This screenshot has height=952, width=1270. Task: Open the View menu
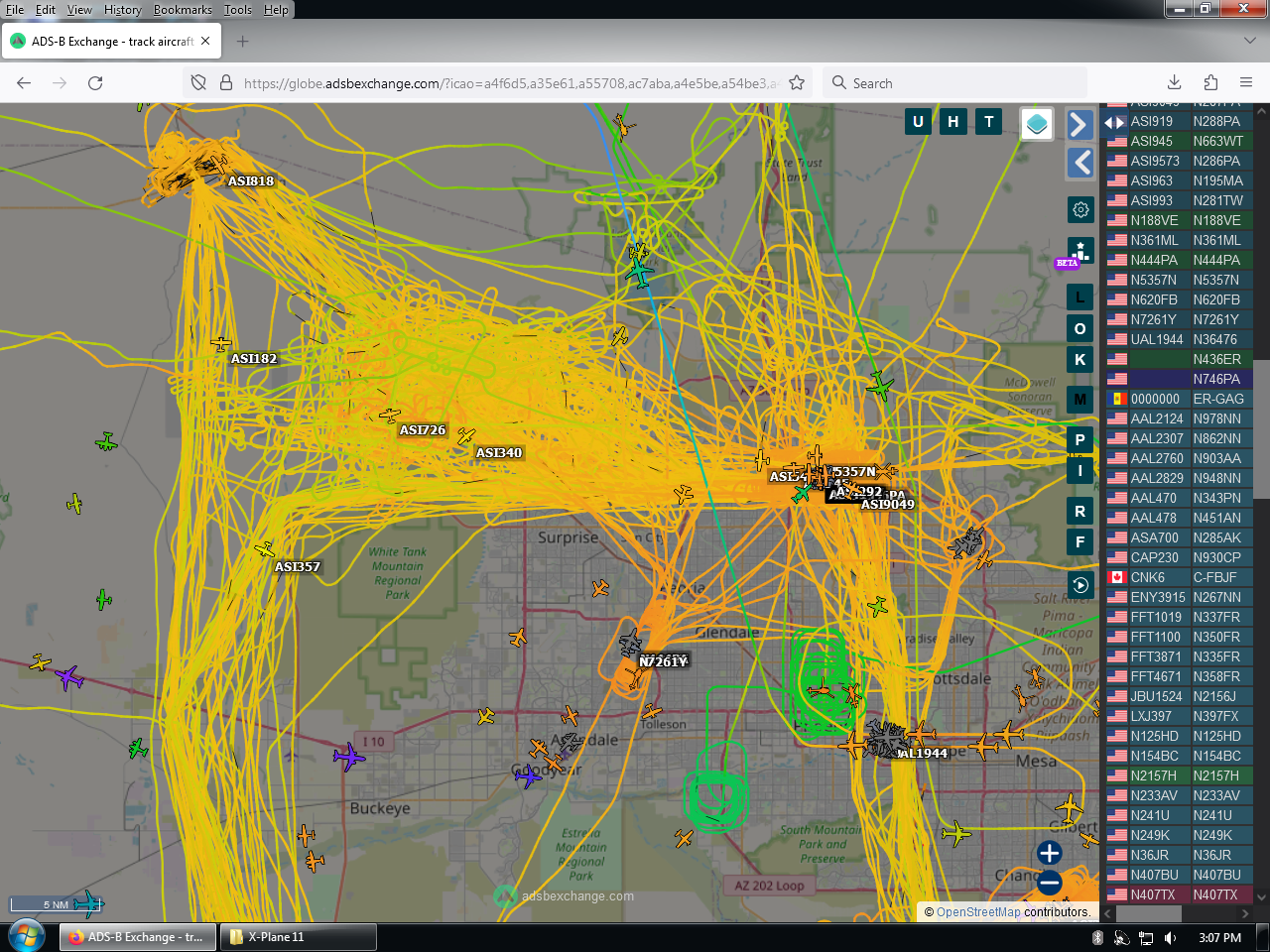tap(79, 10)
